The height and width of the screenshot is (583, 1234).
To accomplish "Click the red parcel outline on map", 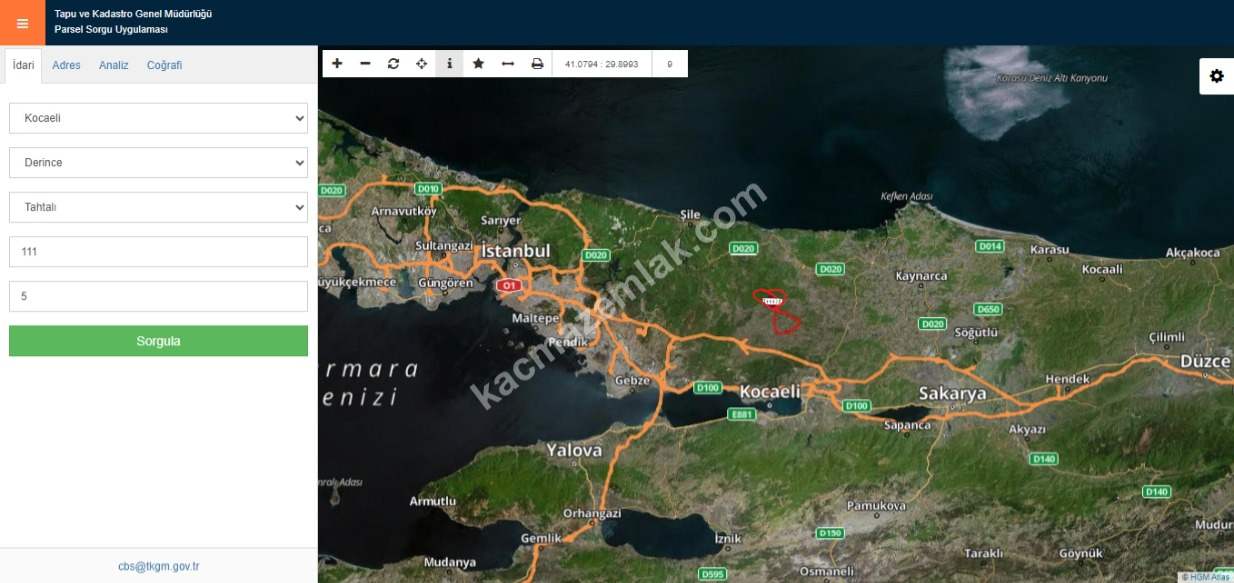I will (787, 321).
